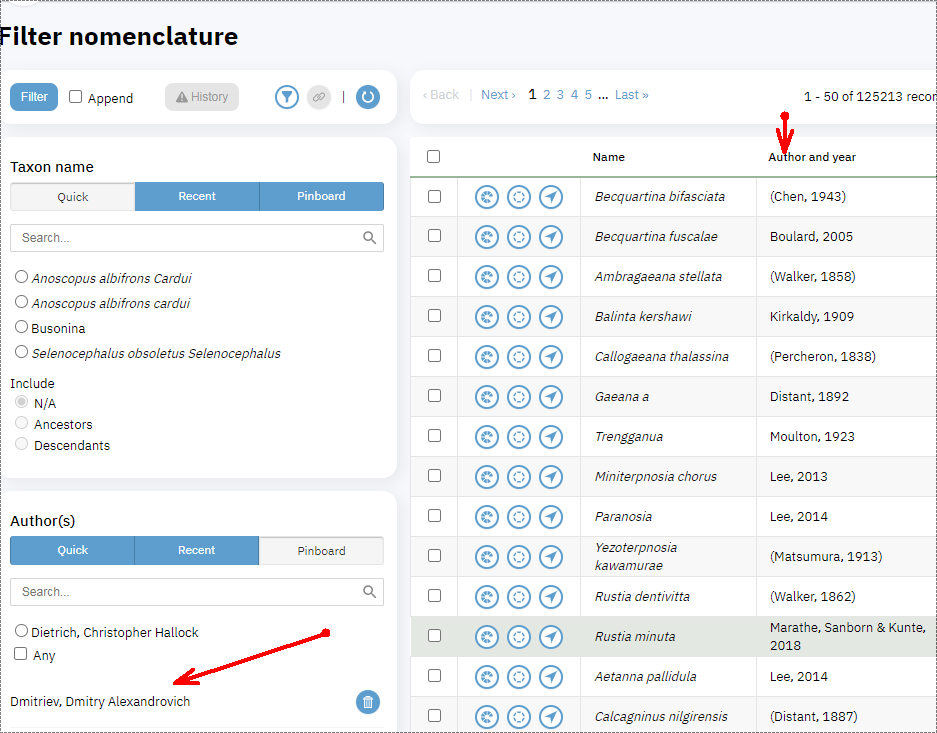
Task: Select the Descendants radio option
Action: pos(21,445)
